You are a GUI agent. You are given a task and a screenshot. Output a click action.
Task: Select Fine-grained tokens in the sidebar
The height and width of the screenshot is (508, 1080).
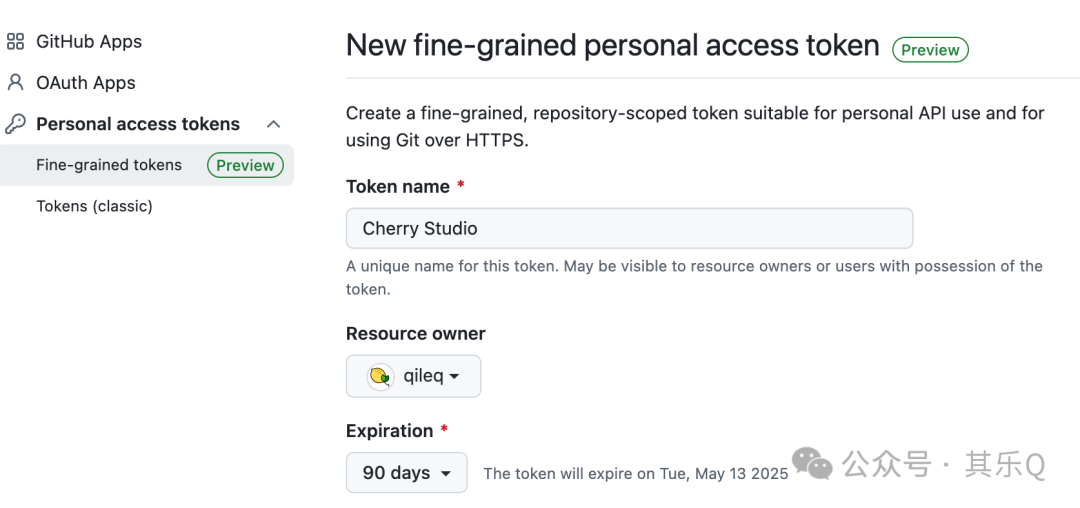pos(109,165)
